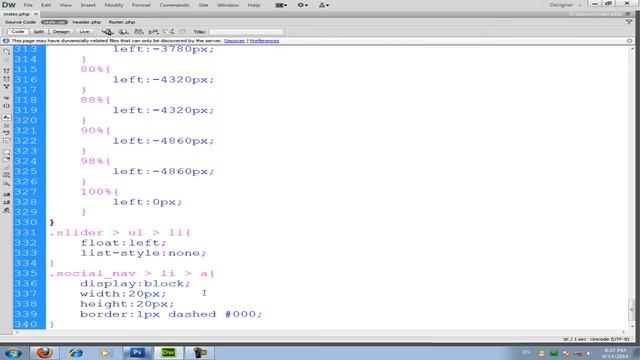Switch to Code view
This screenshot has width=640, height=360.
18,31
